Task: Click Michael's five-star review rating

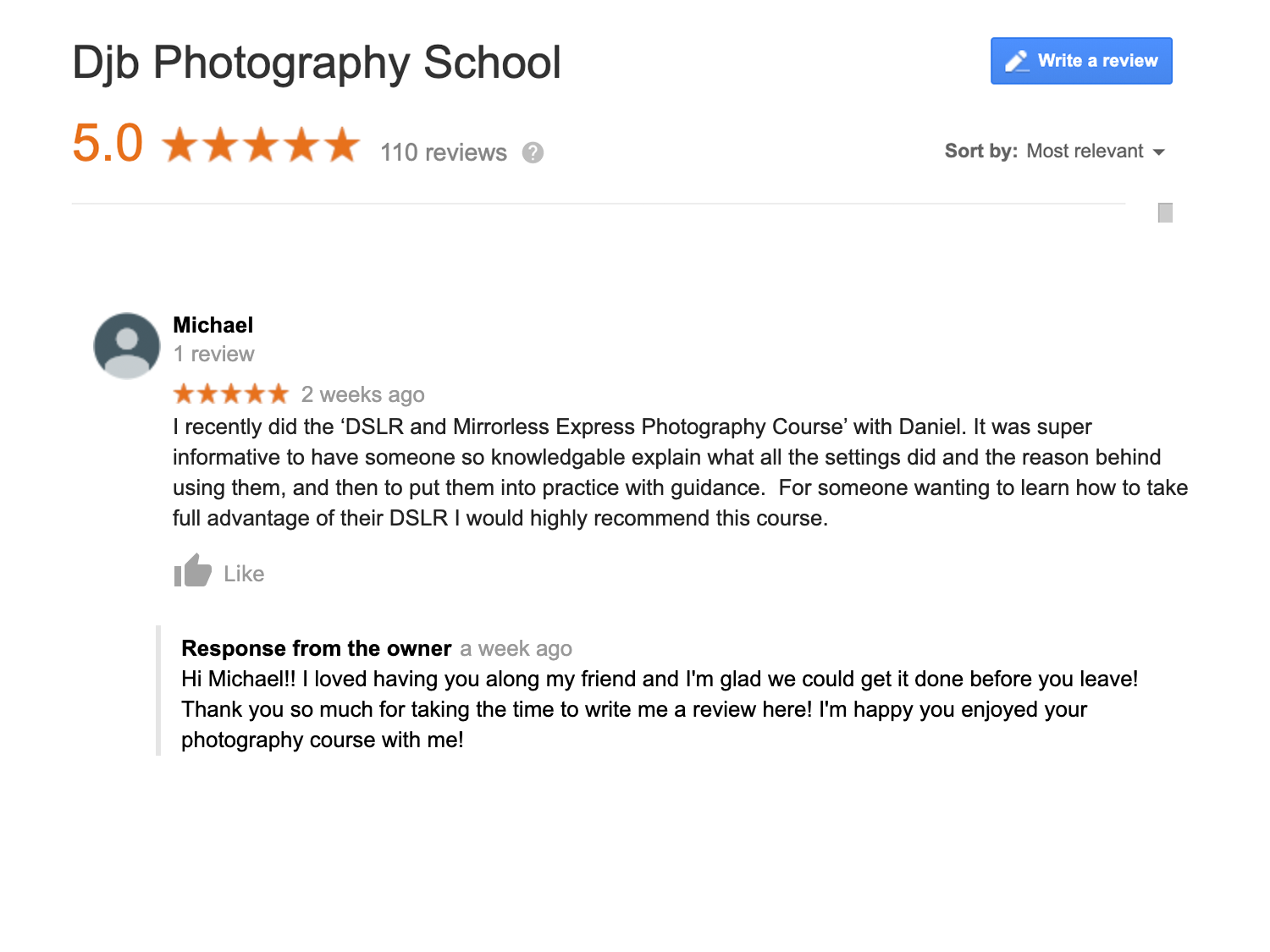Action: (231, 394)
